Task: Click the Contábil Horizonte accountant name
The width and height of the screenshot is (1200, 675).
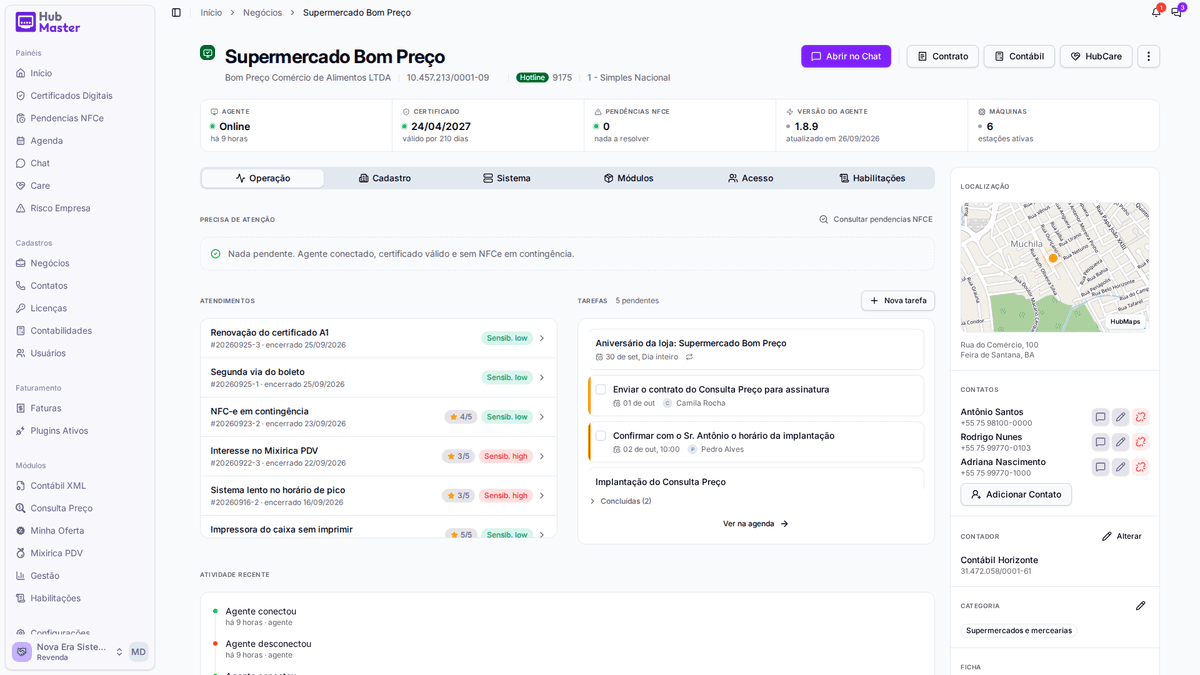Action: pyautogui.click(x=999, y=560)
